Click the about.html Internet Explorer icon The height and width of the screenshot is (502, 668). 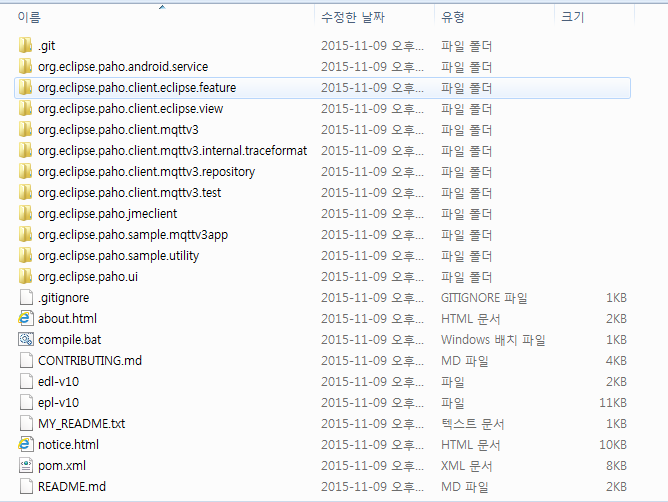click(26, 318)
